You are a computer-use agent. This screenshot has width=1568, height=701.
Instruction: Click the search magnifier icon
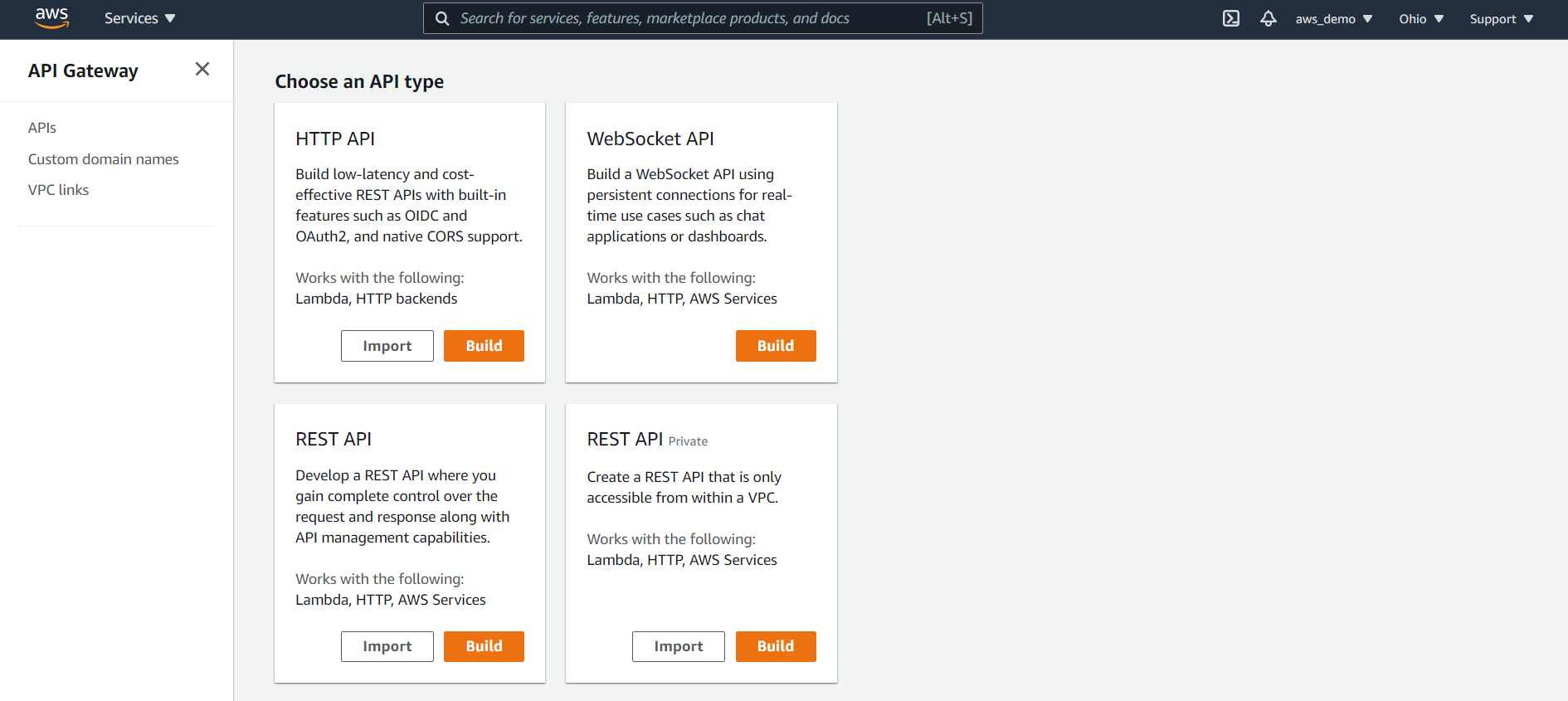442,18
